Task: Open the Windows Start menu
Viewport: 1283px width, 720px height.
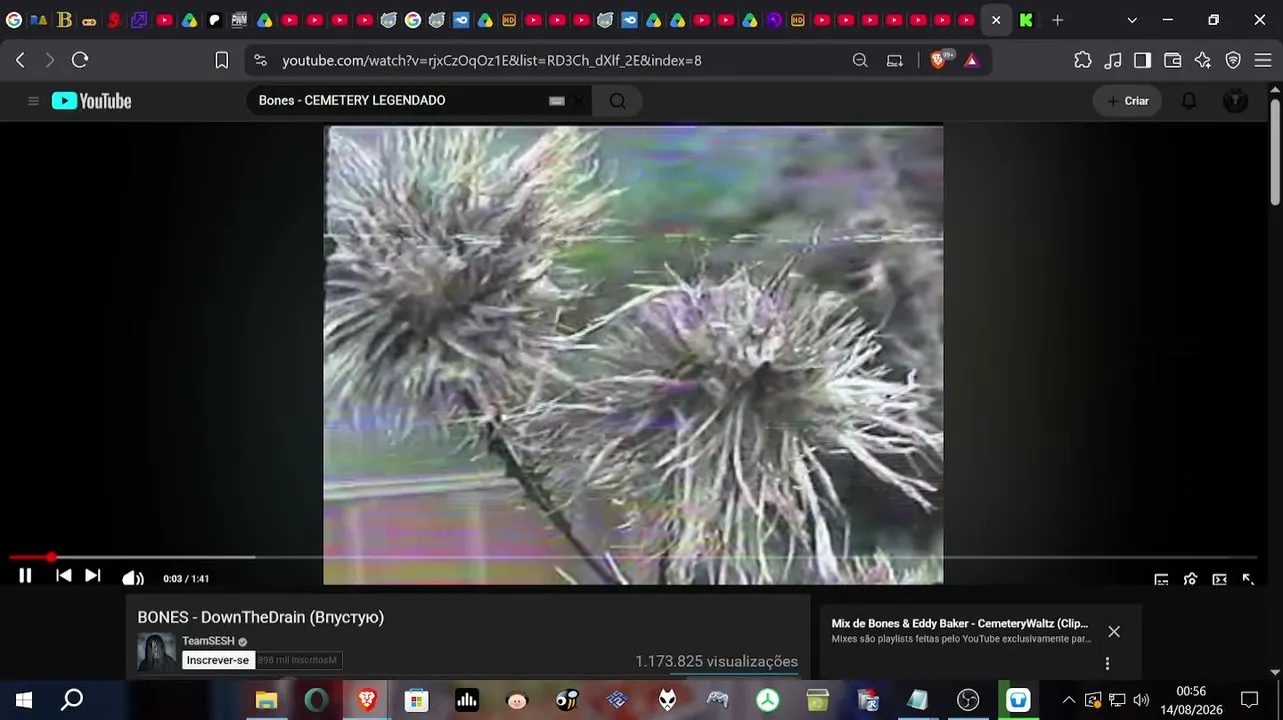Action: point(24,700)
